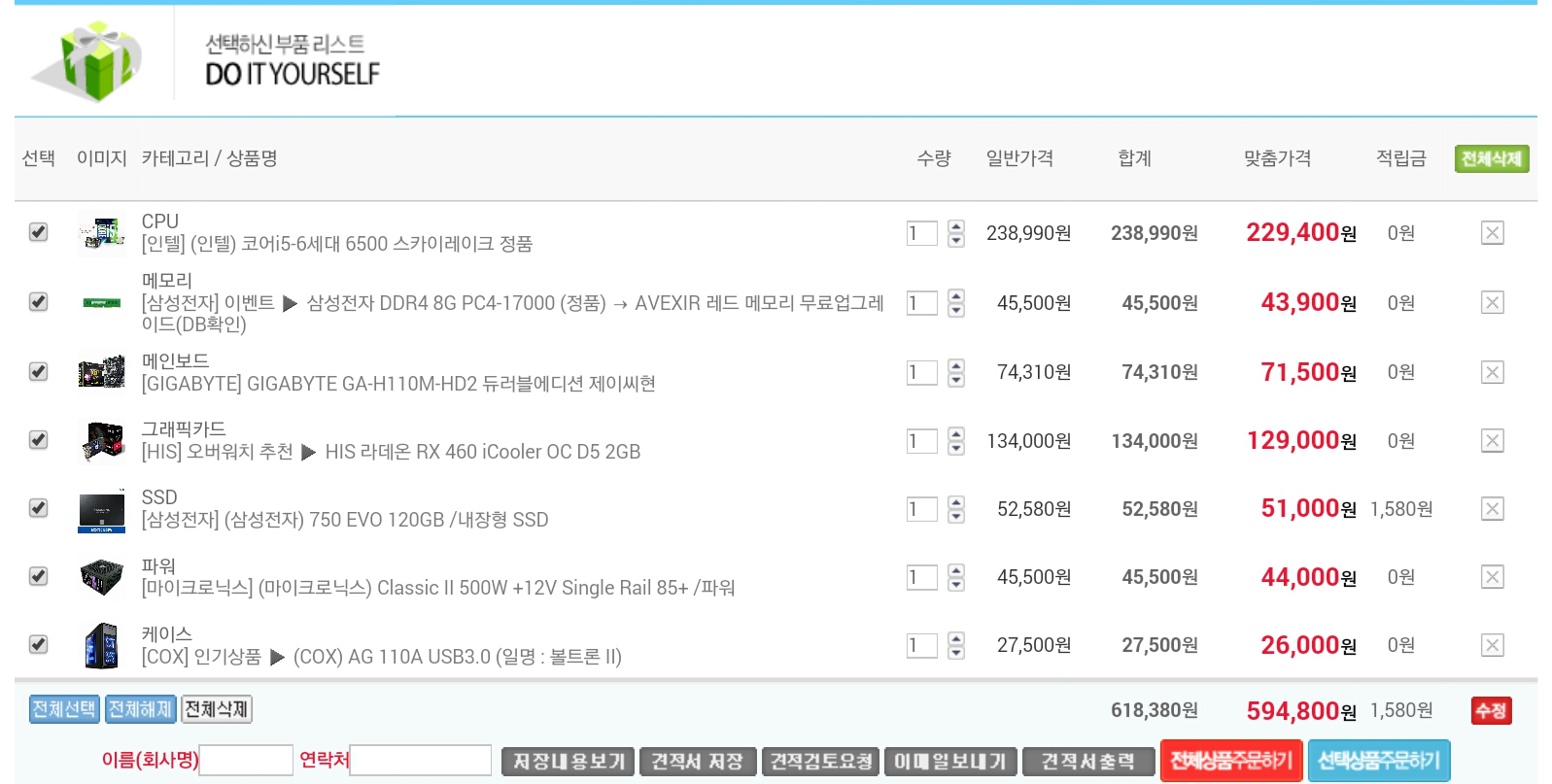This screenshot has width=1552, height=784.
Task: Click the 견적검토요청 button
Action: tap(821, 762)
